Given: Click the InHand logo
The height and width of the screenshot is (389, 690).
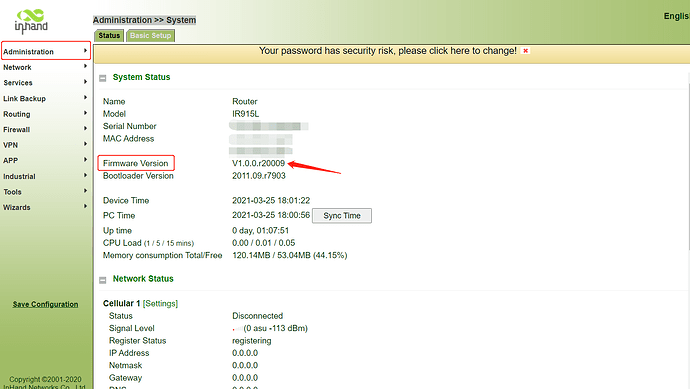Looking at the screenshot, I should coord(31,22).
